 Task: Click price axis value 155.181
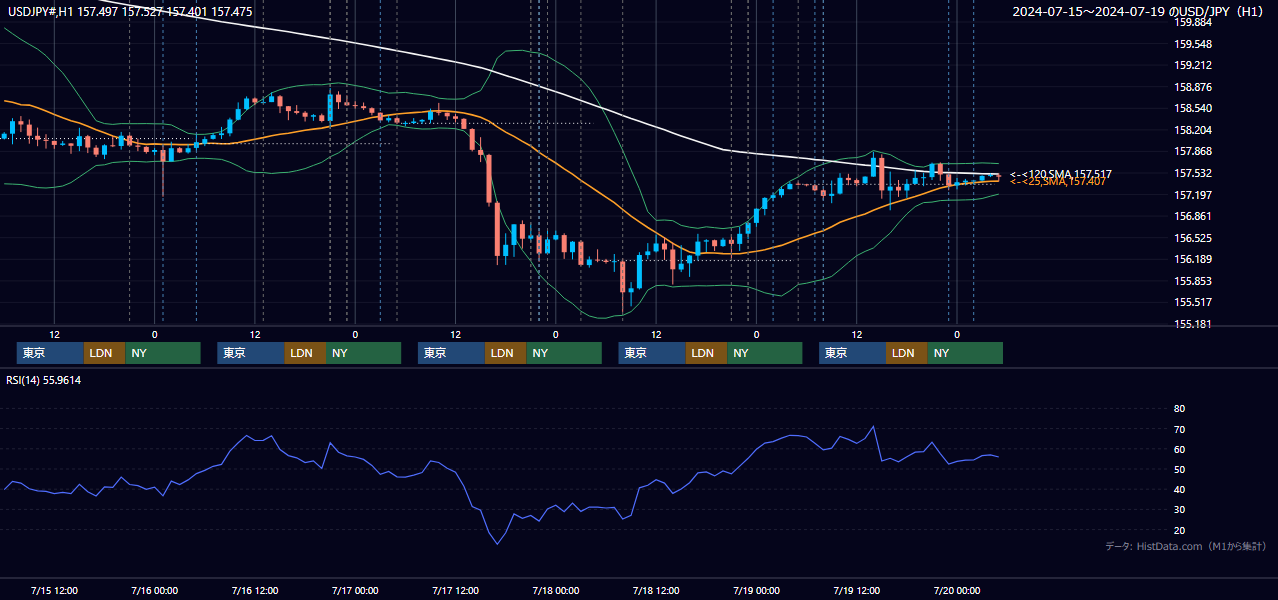[1192, 324]
